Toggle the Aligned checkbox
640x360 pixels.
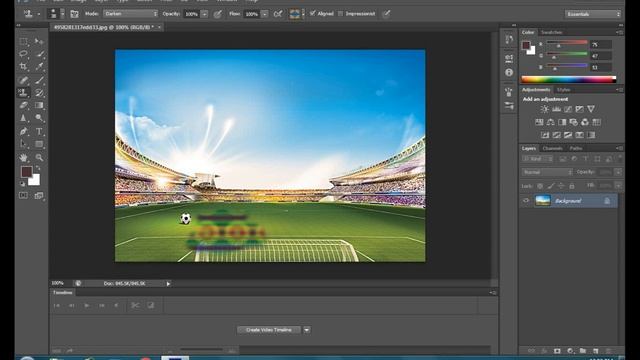(313, 13)
